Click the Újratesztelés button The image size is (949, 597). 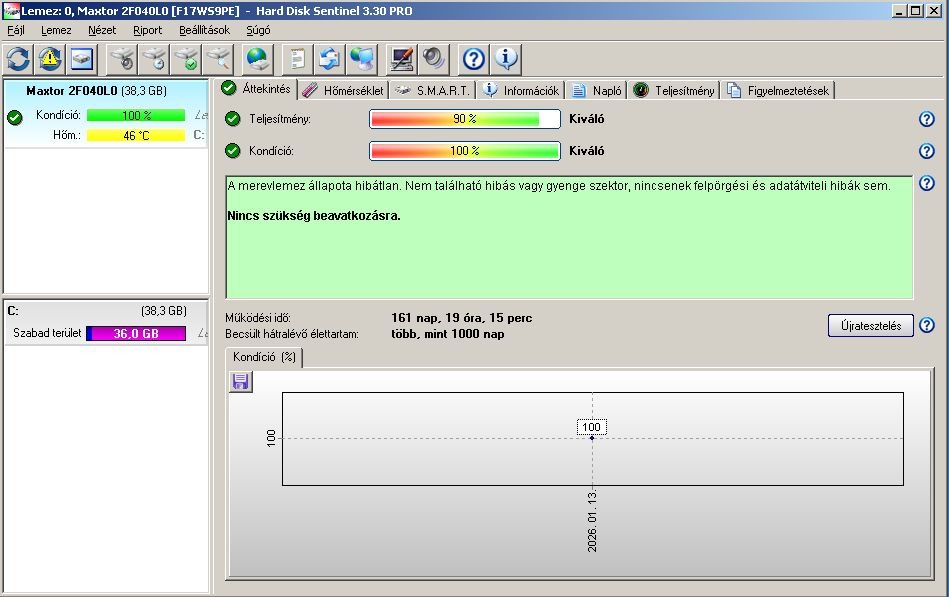point(870,326)
